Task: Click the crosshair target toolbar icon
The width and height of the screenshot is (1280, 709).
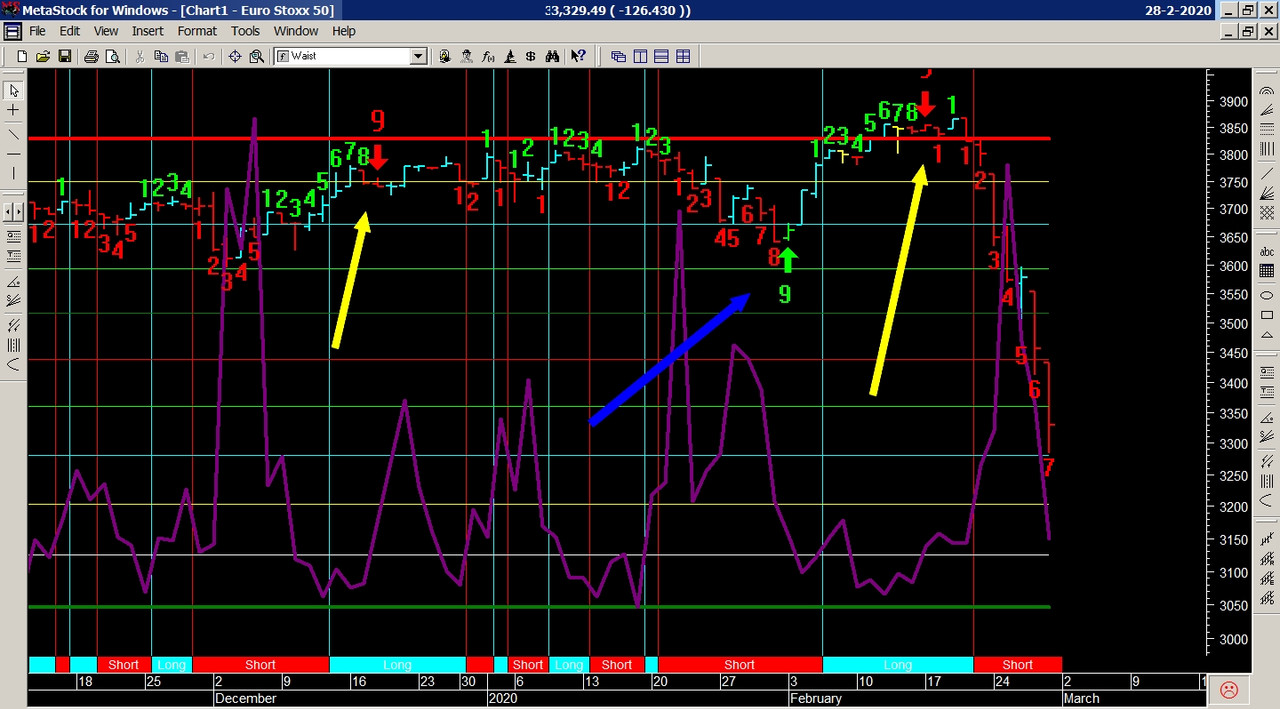Action: (x=235, y=56)
